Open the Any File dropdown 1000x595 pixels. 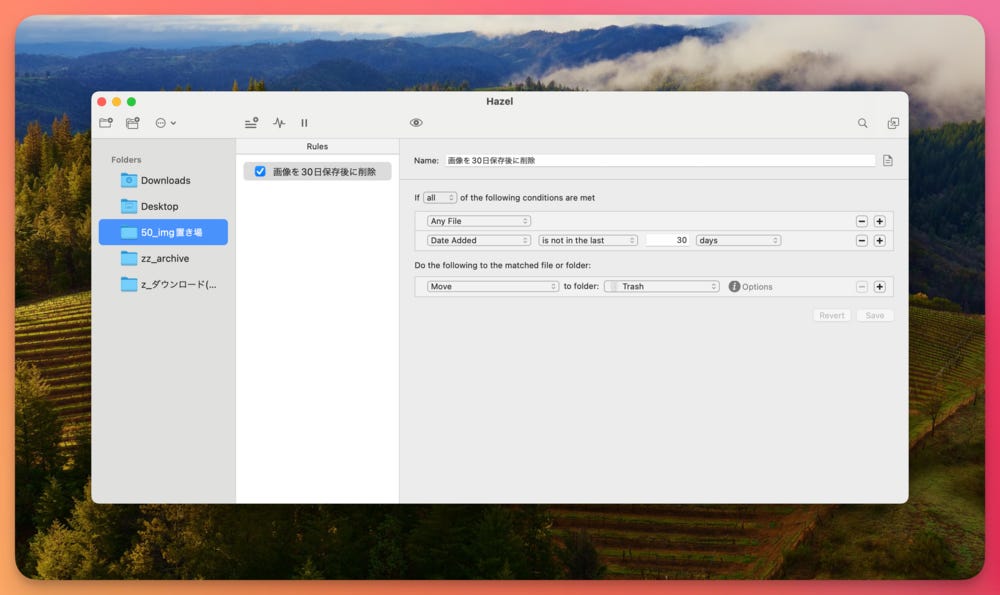click(x=478, y=221)
